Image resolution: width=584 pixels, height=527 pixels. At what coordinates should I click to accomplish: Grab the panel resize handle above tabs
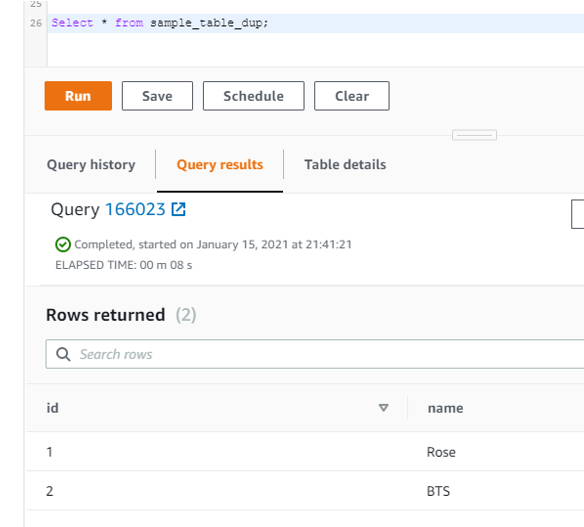[474, 135]
